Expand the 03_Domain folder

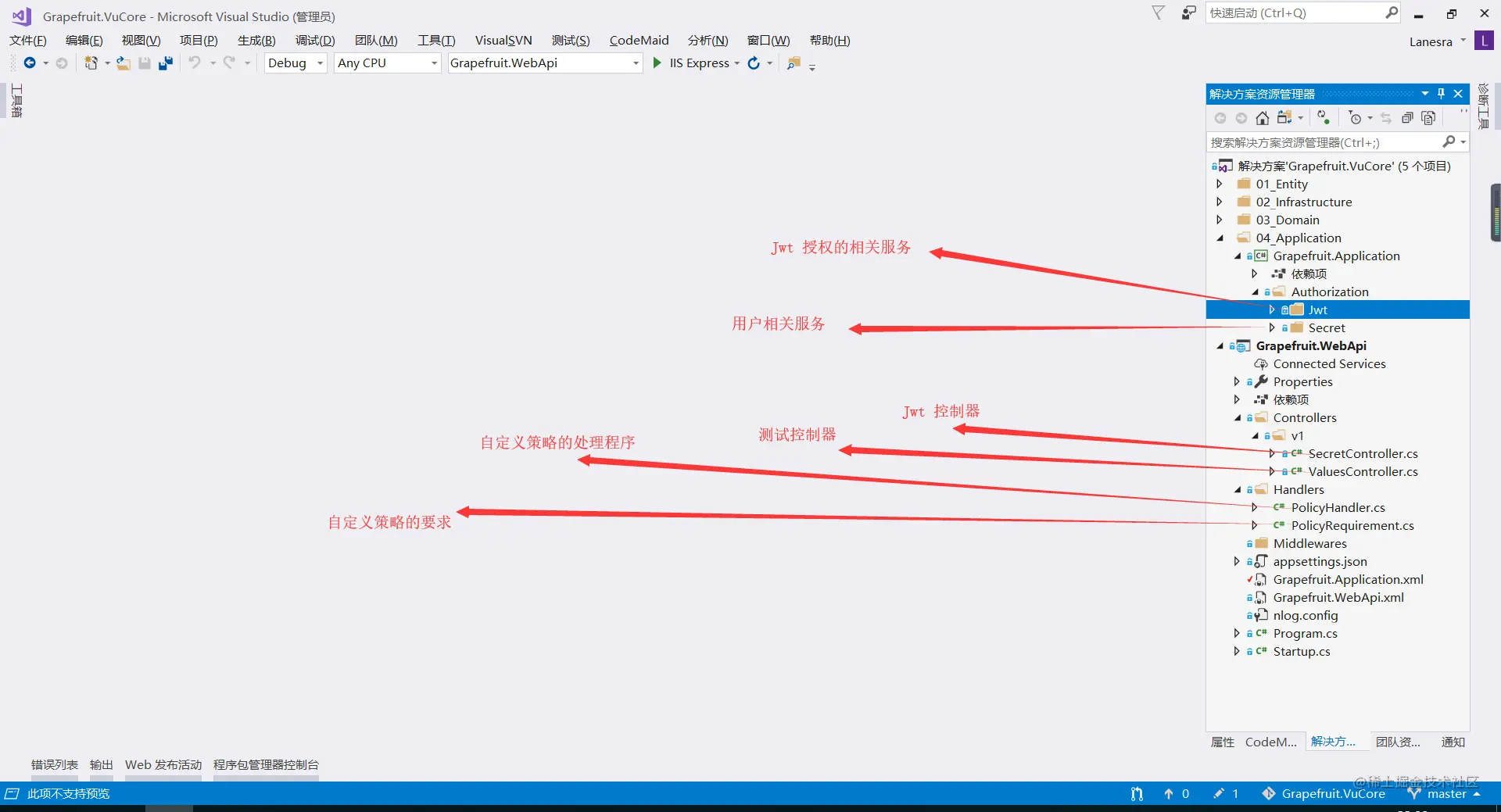coord(1220,220)
